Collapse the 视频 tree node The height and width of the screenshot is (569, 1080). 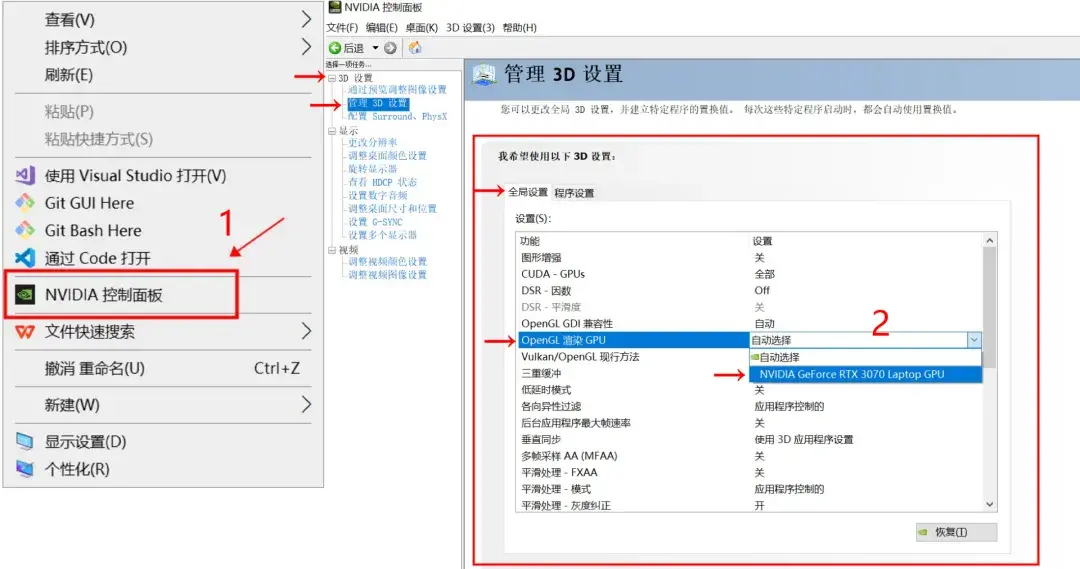332,249
